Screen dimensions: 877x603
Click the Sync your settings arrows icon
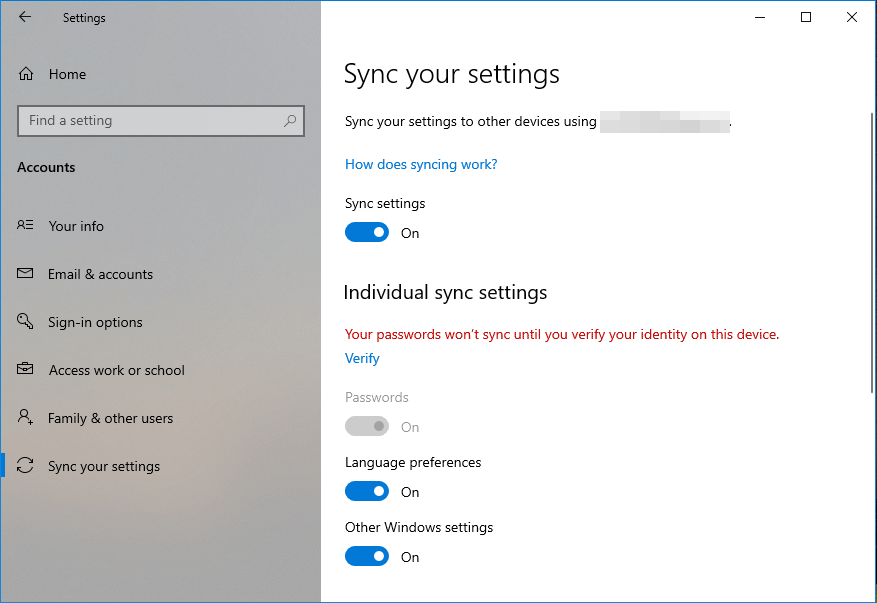click(25, 465)
